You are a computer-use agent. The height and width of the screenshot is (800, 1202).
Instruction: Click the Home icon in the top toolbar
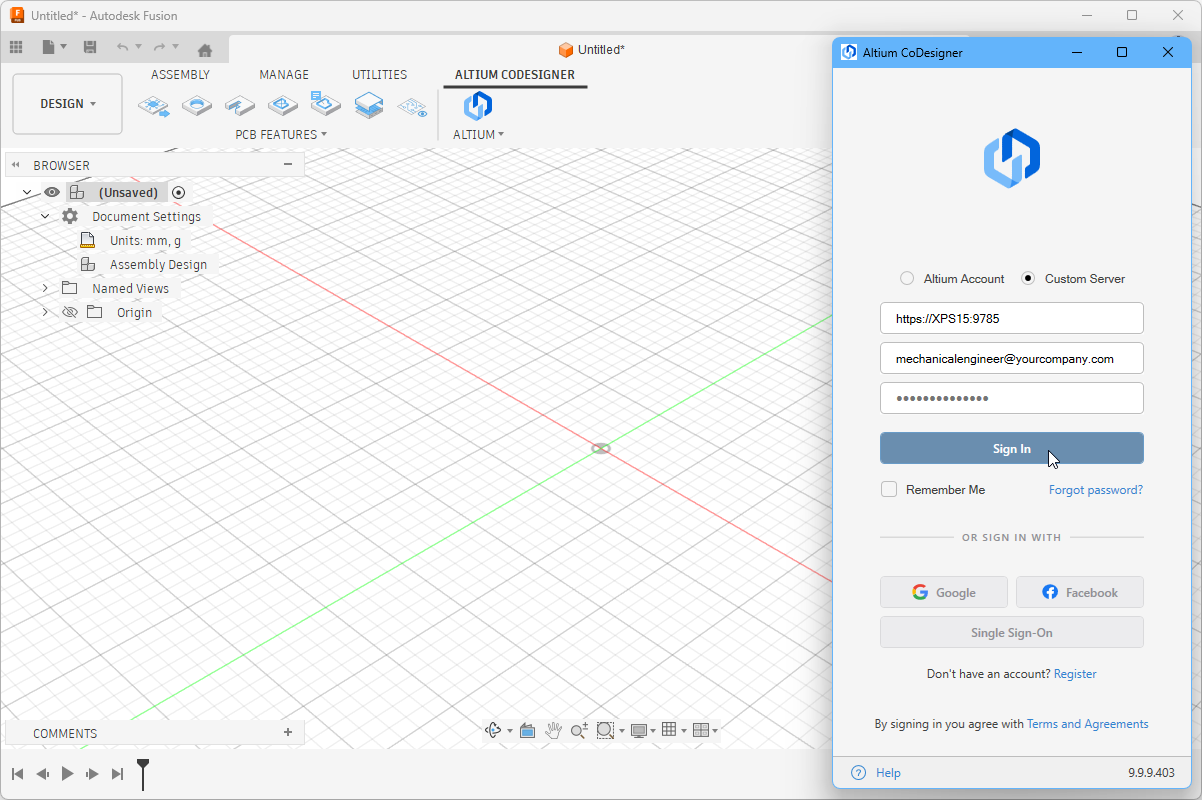click(205, 49)
